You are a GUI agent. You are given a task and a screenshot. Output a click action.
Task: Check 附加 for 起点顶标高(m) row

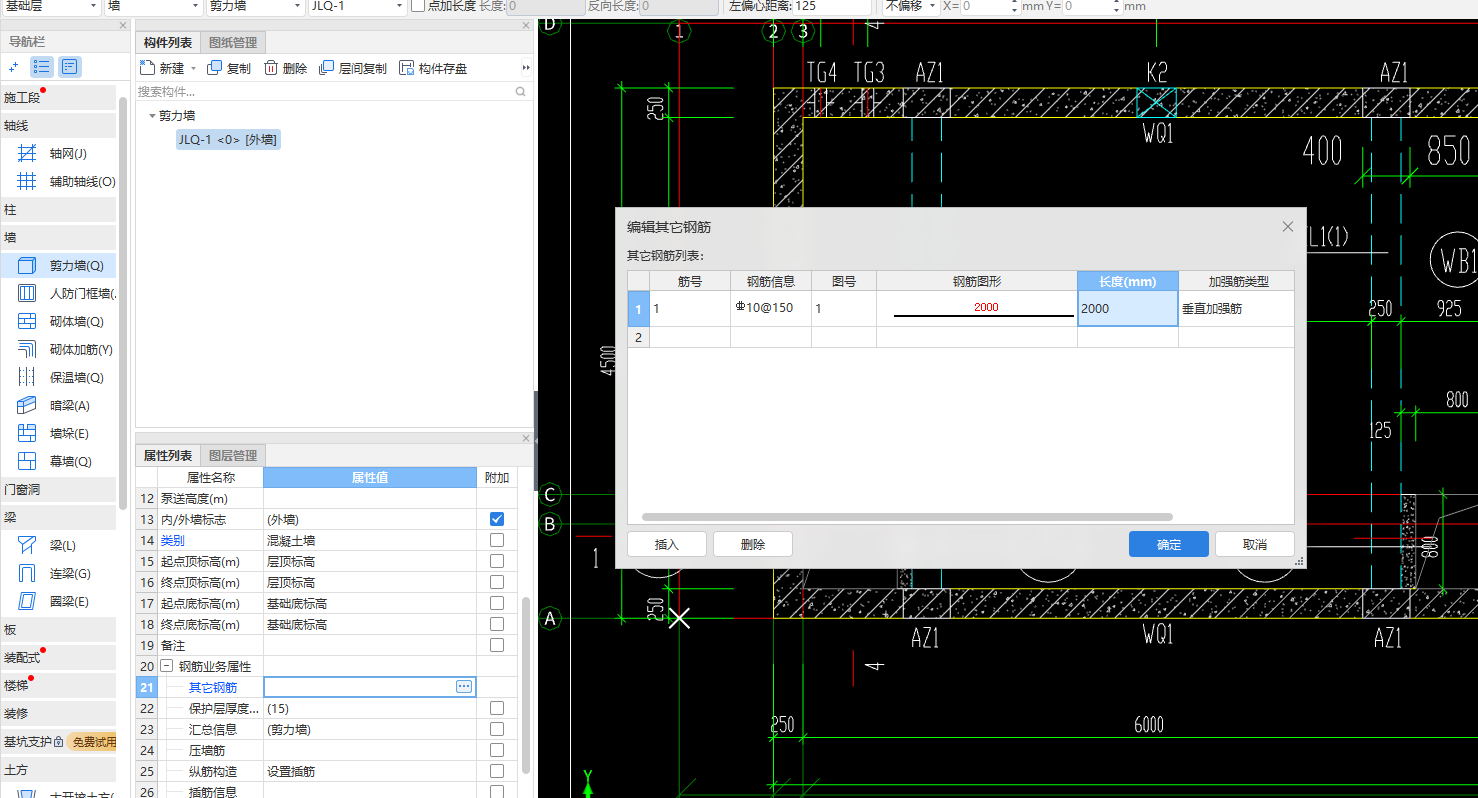click(x=497, y=561)
